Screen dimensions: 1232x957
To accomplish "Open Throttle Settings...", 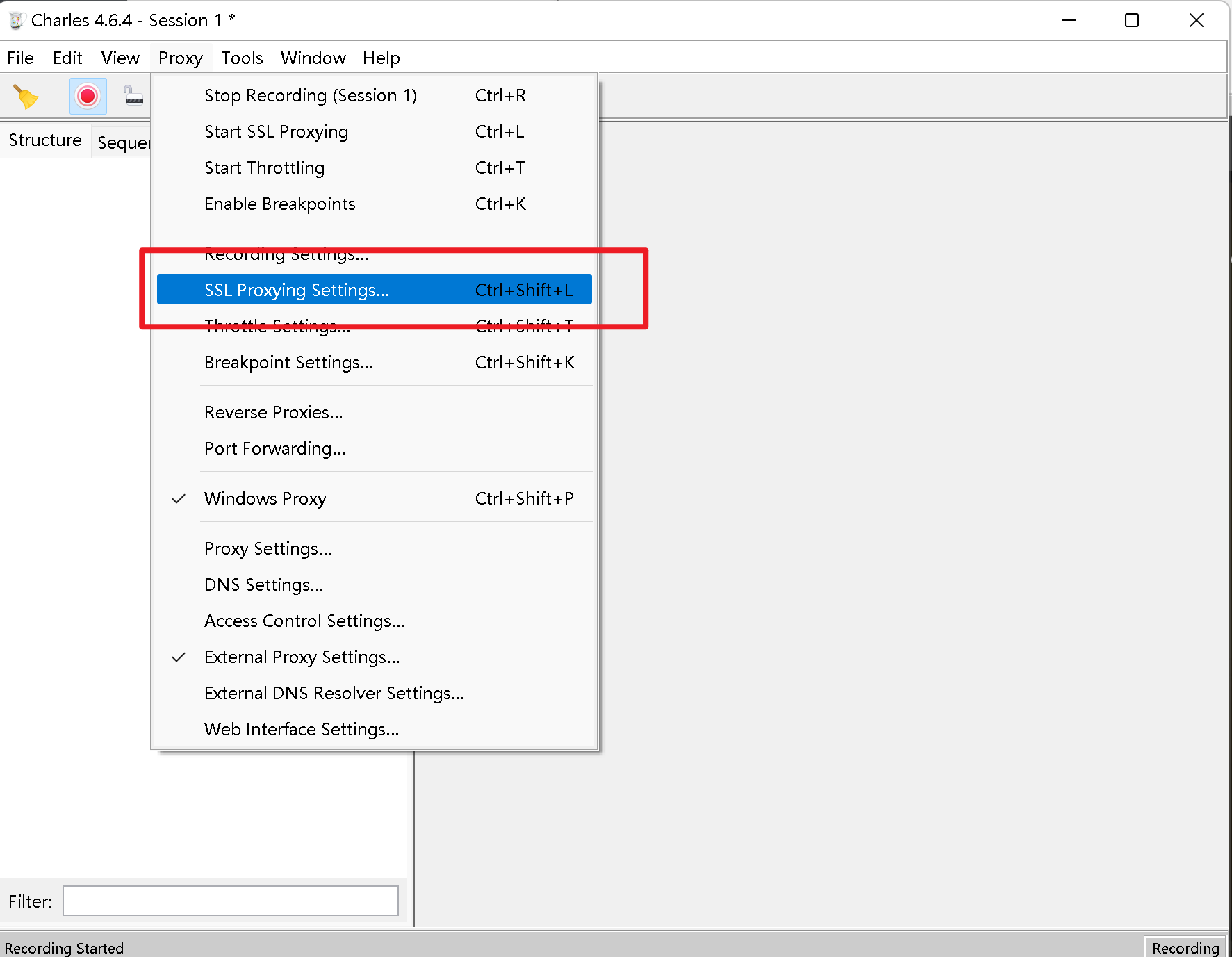I will point(375,326).
